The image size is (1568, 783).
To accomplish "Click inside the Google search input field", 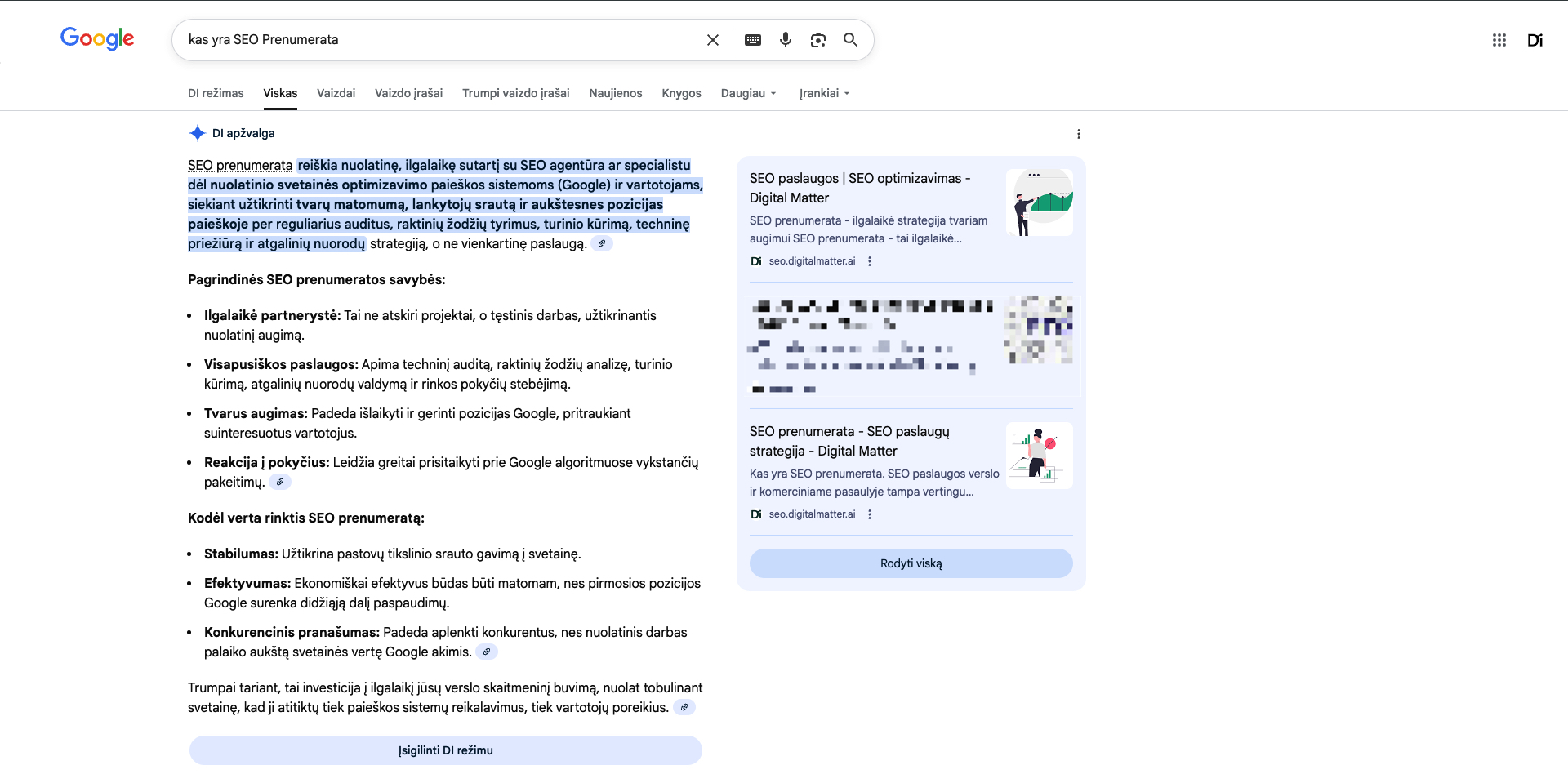I will click(441, 40).
